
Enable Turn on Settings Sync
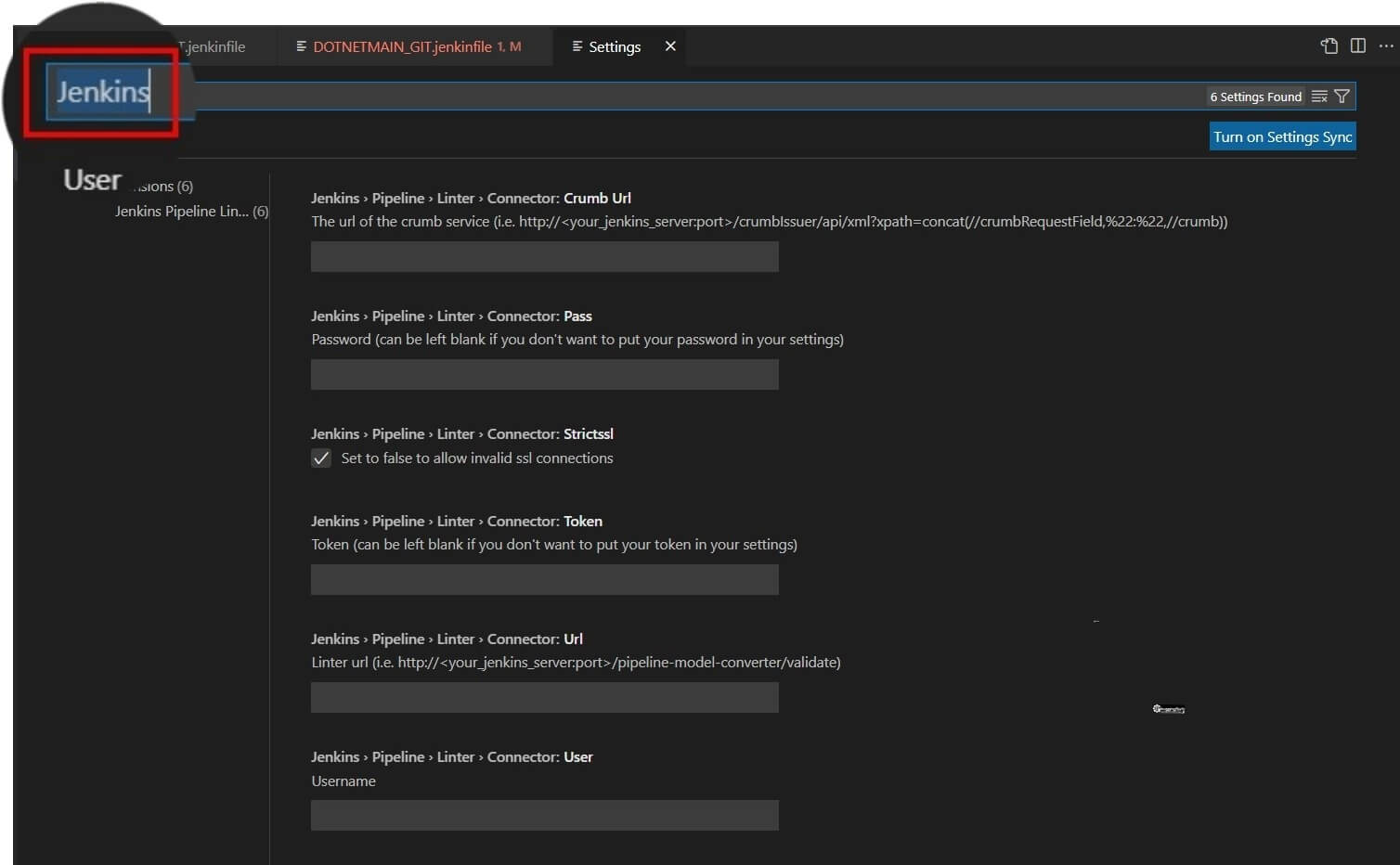pyautogui.click(x=1282, y=136)
